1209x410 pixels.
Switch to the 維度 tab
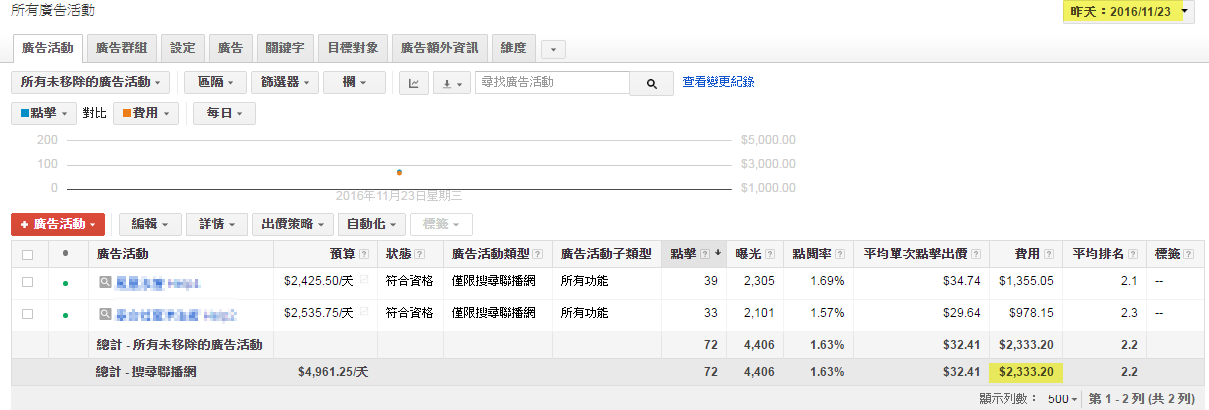click(514, 47)
